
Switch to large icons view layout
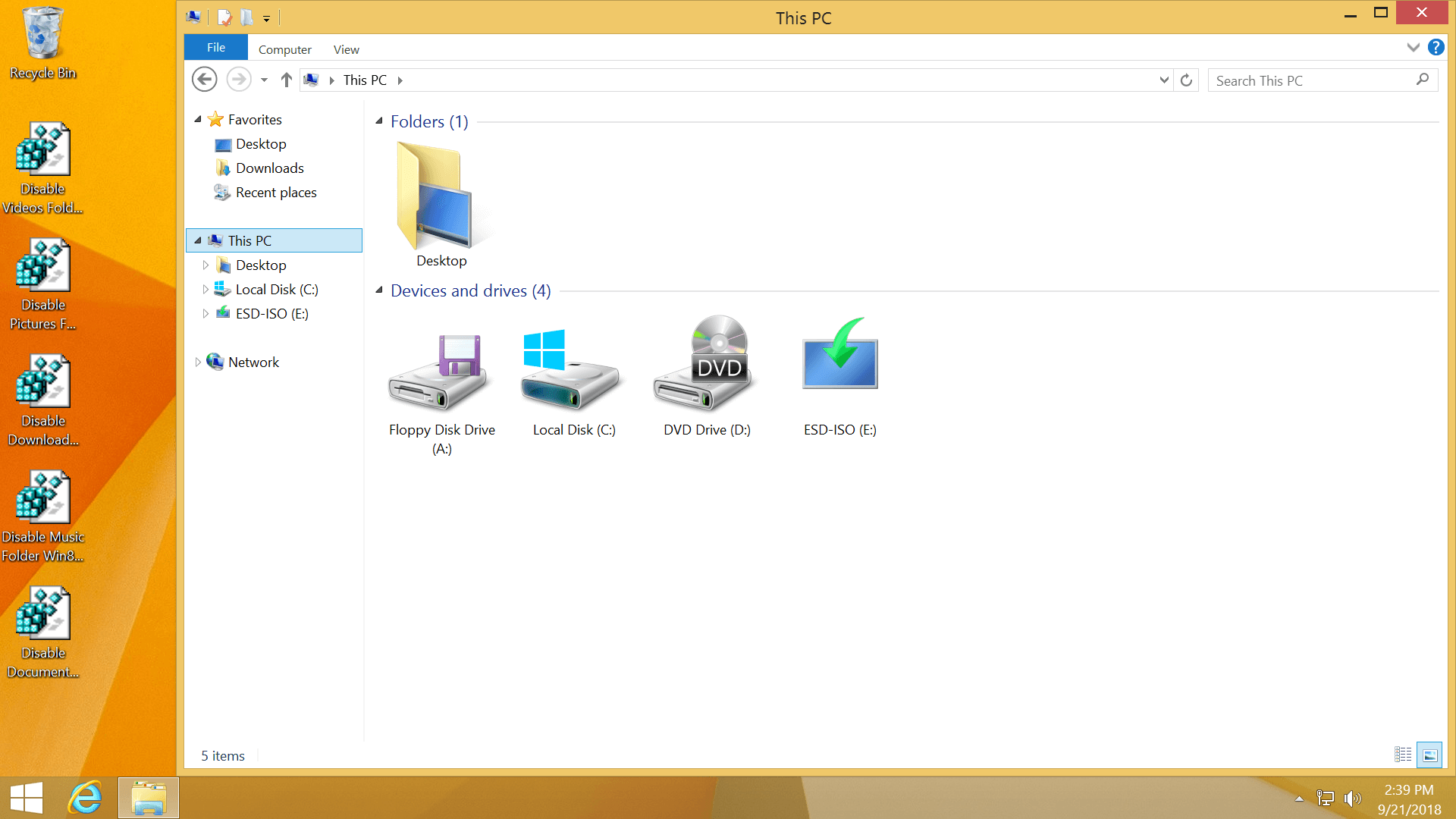(x=1429, y=755)
